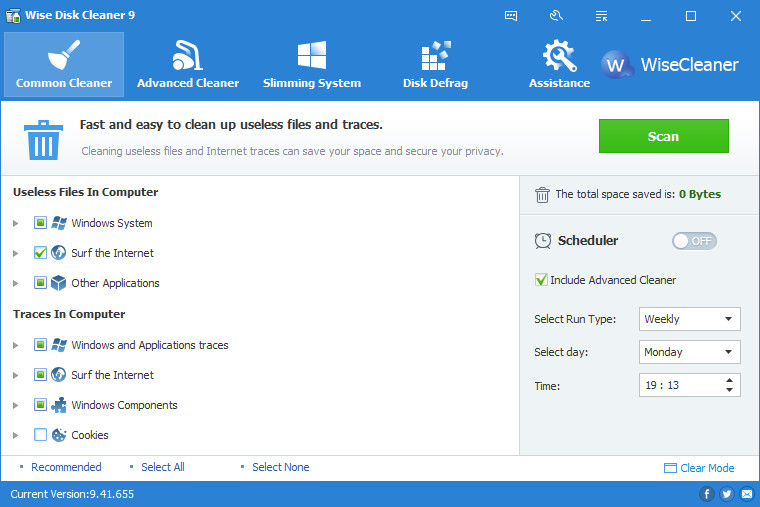Go to the Disk Defrag tab
This screenshot has height=507, width=760.
[x=435, y=64]
